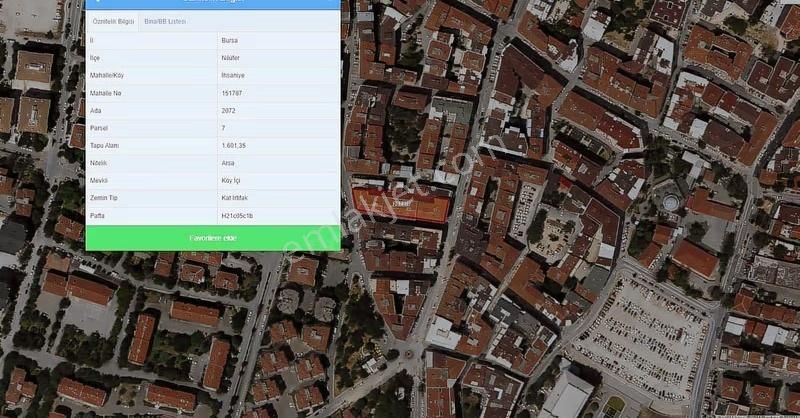Image resolution: width=800 pixels, height=418 pixels.
Task: Click the Nitelik value 'Arsa'
Action: click(228, 163)
